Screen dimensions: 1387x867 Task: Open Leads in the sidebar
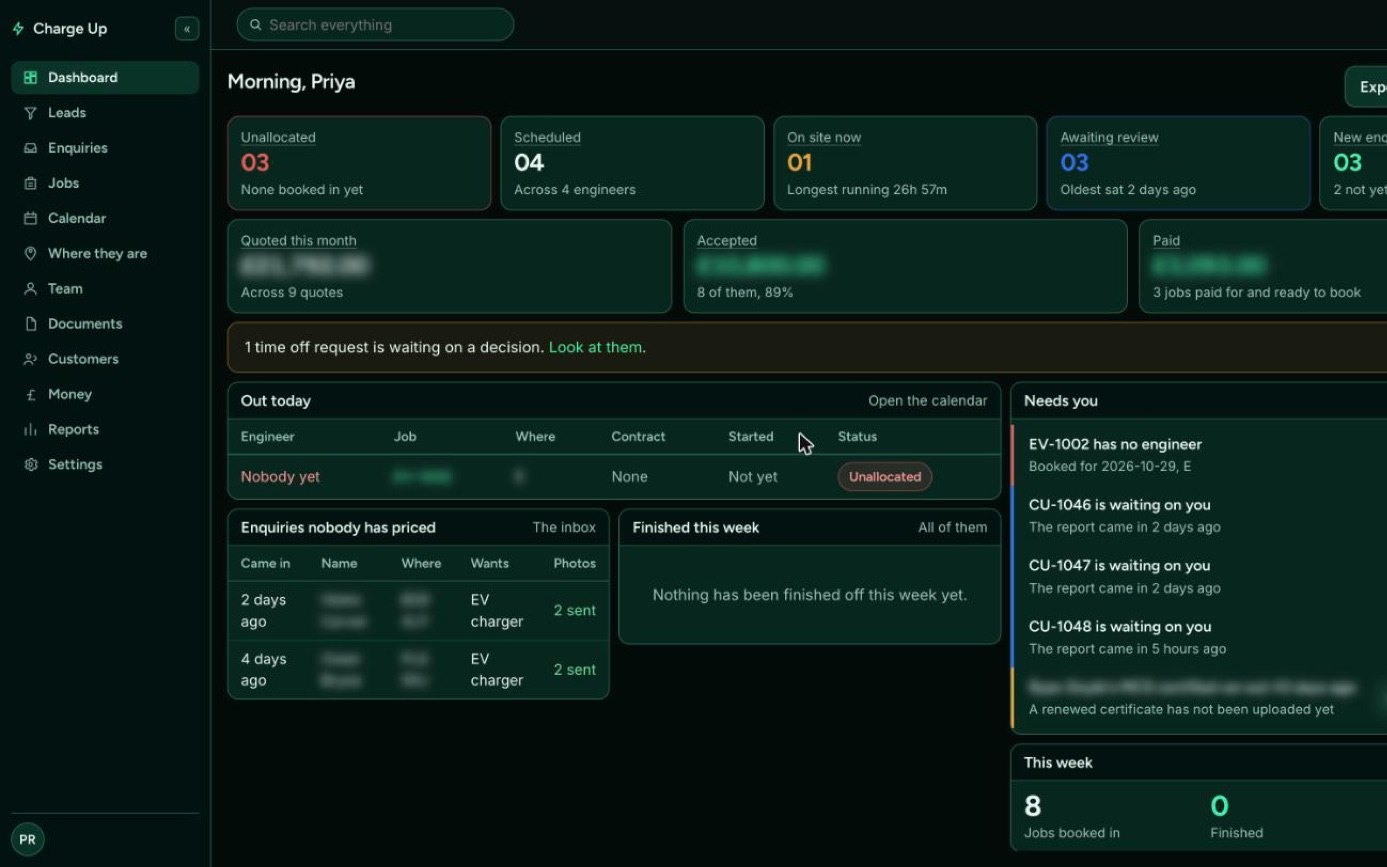point(105,113)
